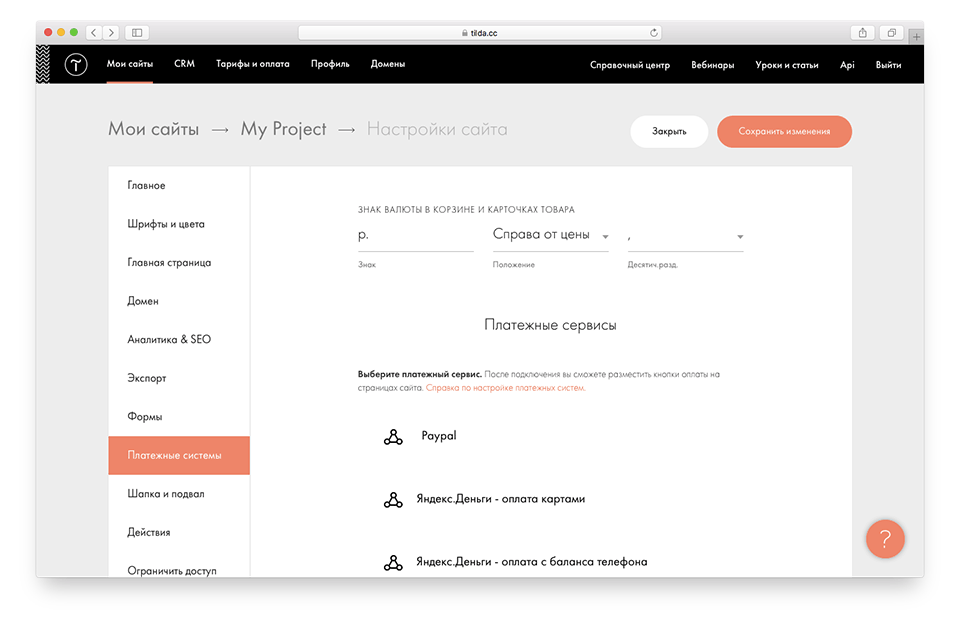
Task: Click the browser sidebar toggle icon
Action: point(136,31)
